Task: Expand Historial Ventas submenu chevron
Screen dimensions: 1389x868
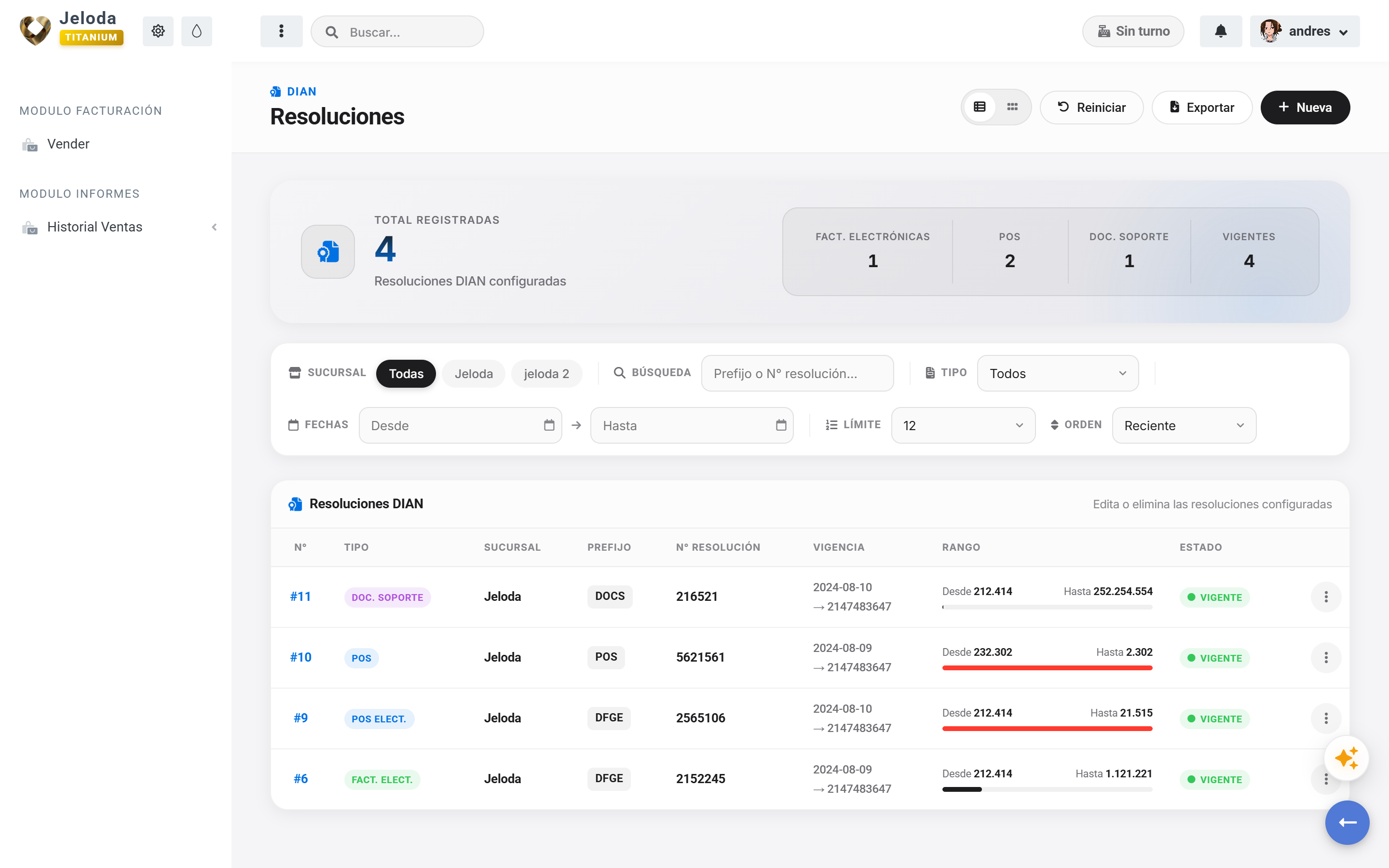Action: 214,227
